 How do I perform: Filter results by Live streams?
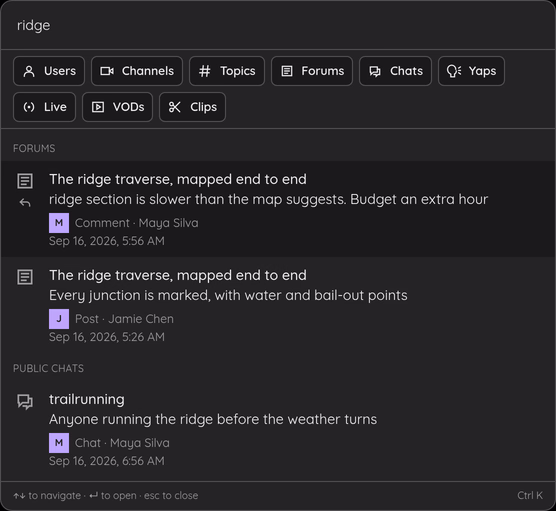(x=44, y=107)
